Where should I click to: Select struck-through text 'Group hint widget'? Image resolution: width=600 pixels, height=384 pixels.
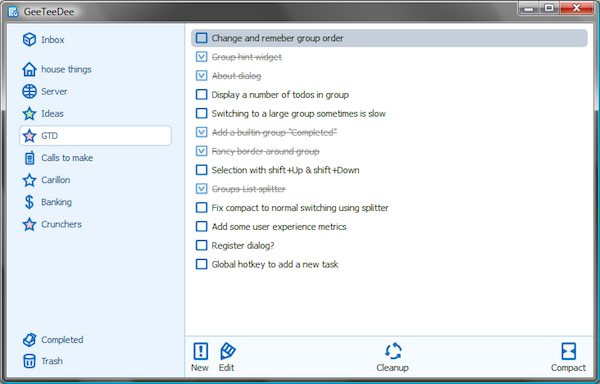click(247, 57)
